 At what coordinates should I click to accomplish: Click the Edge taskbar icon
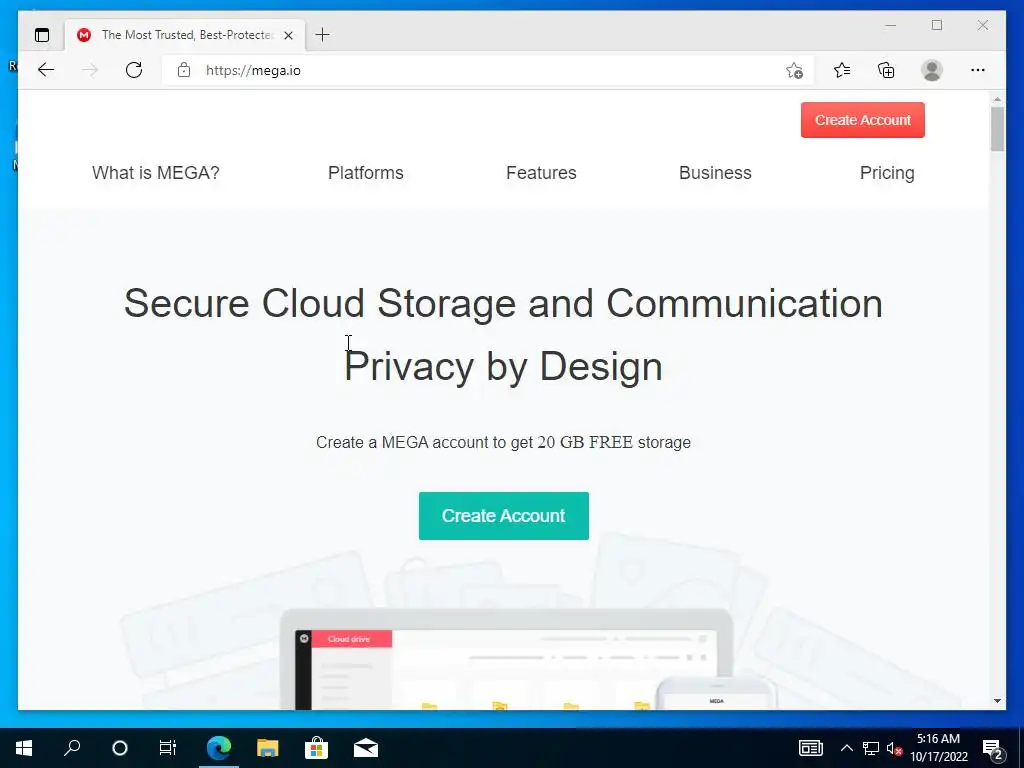pyautogui.click(x=219, y=748)
